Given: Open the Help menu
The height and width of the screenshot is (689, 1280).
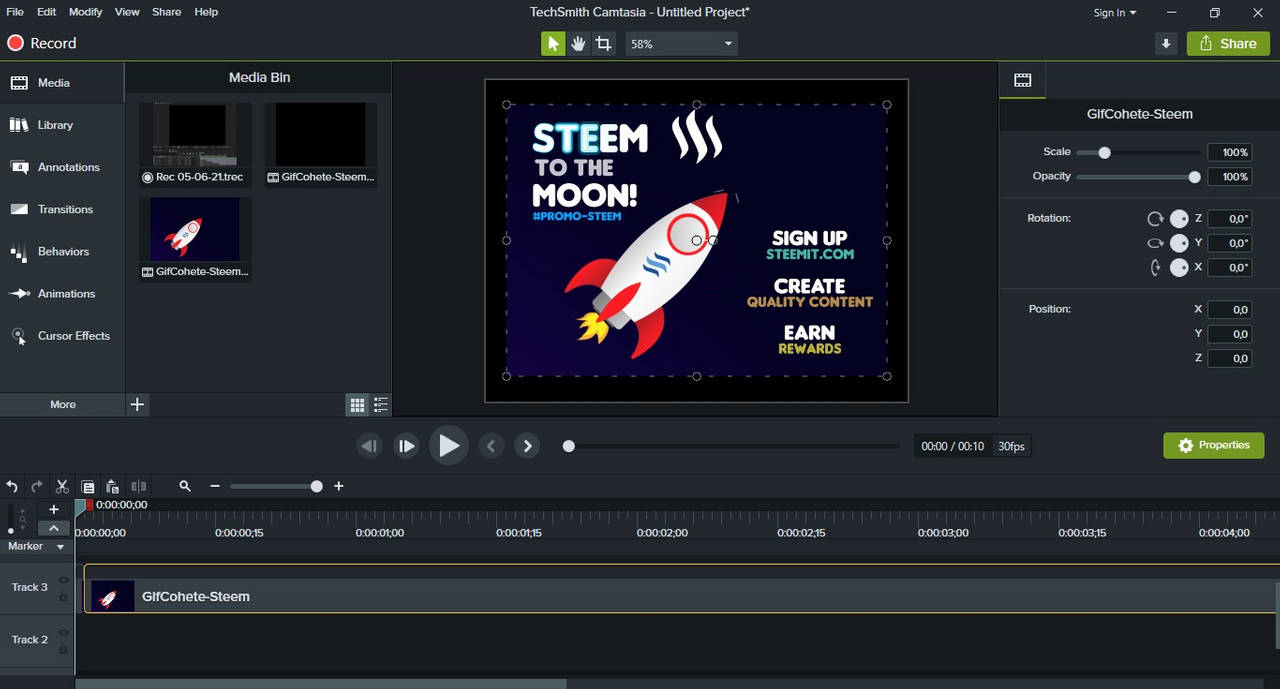Looking at the screenshot, I should click(x=206, y=12).
